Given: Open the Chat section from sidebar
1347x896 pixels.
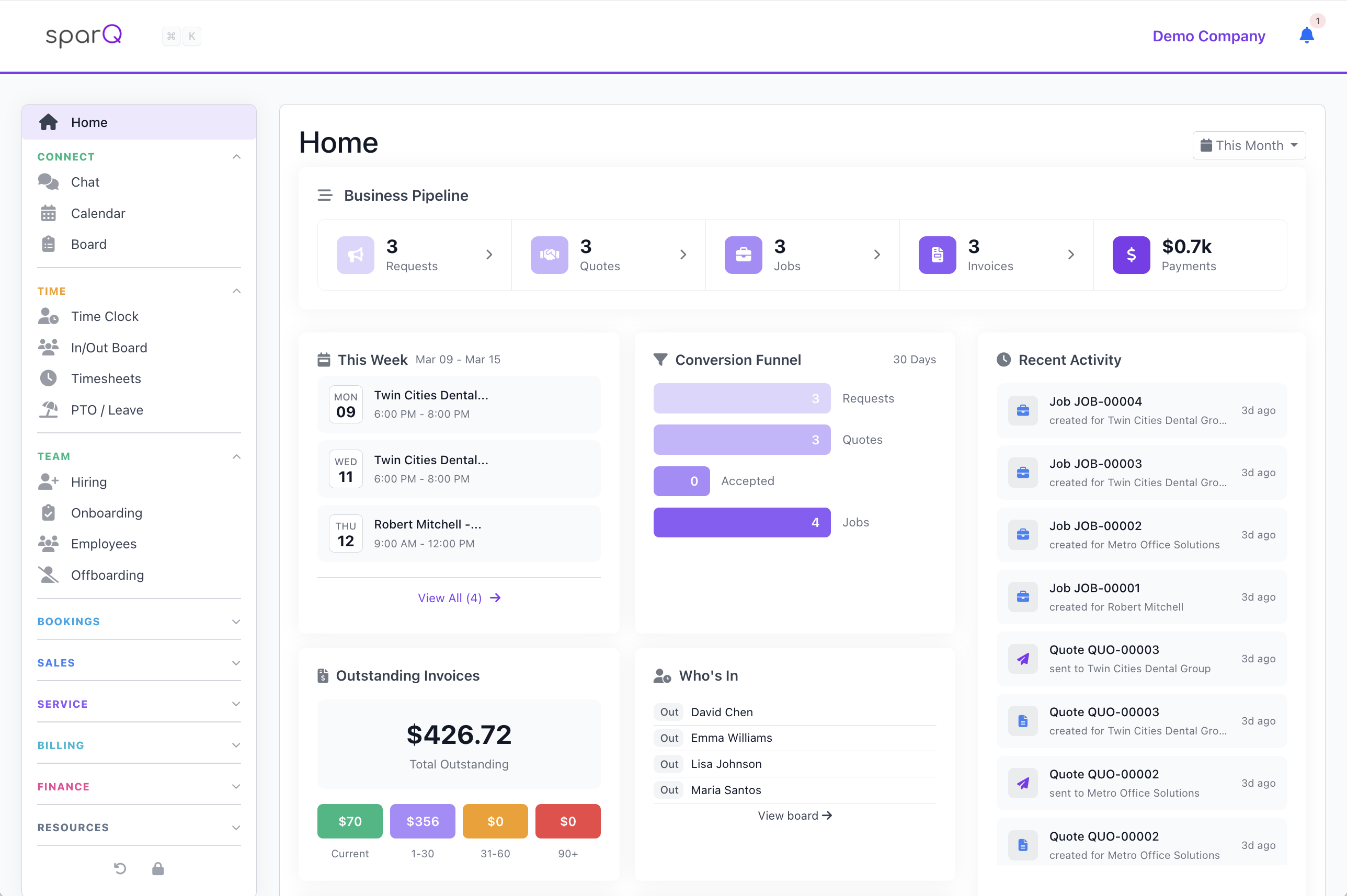Looking at the screenshot, I should 85,182.
